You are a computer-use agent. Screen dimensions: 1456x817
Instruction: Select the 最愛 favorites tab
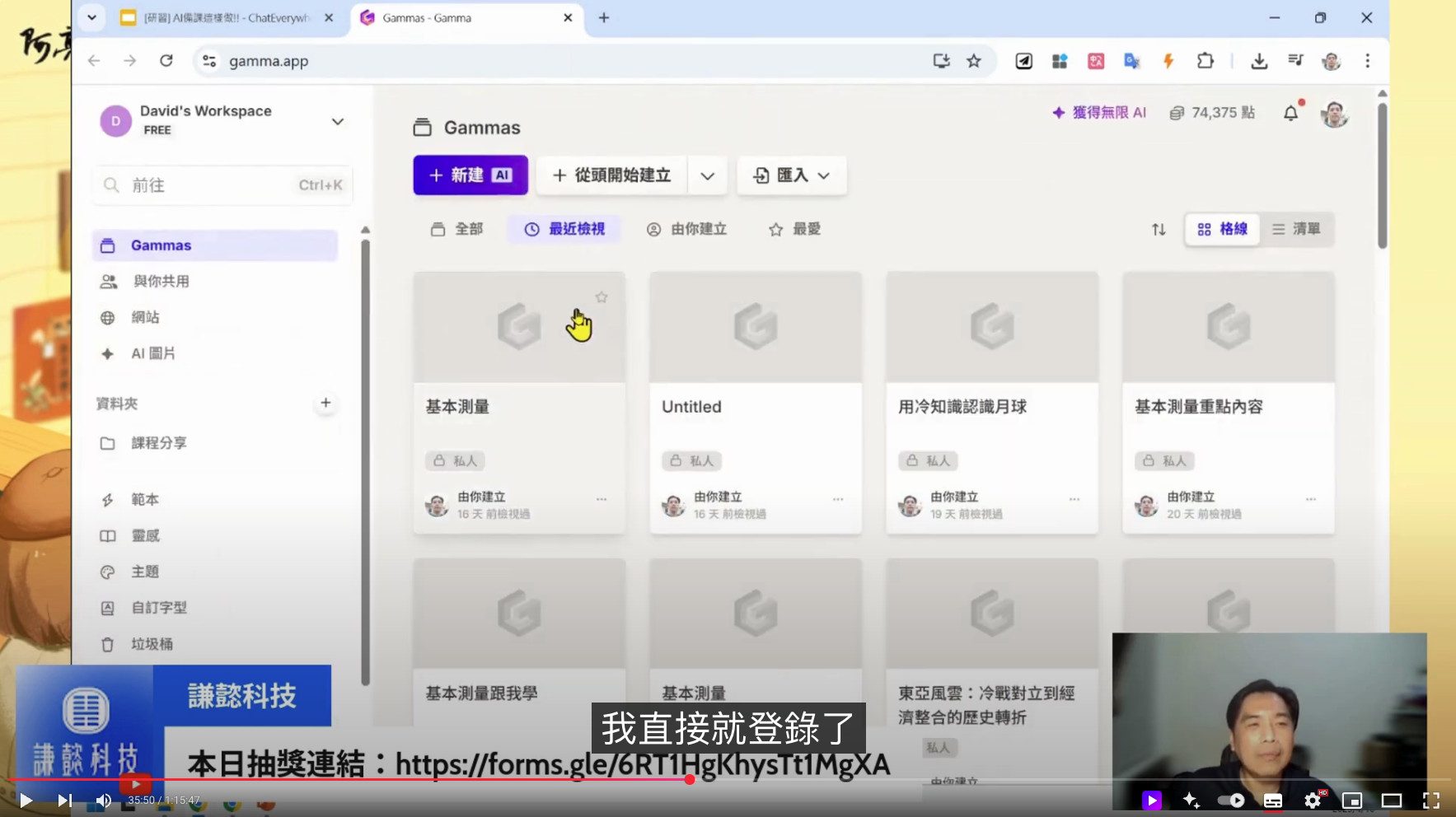[795, 229]
